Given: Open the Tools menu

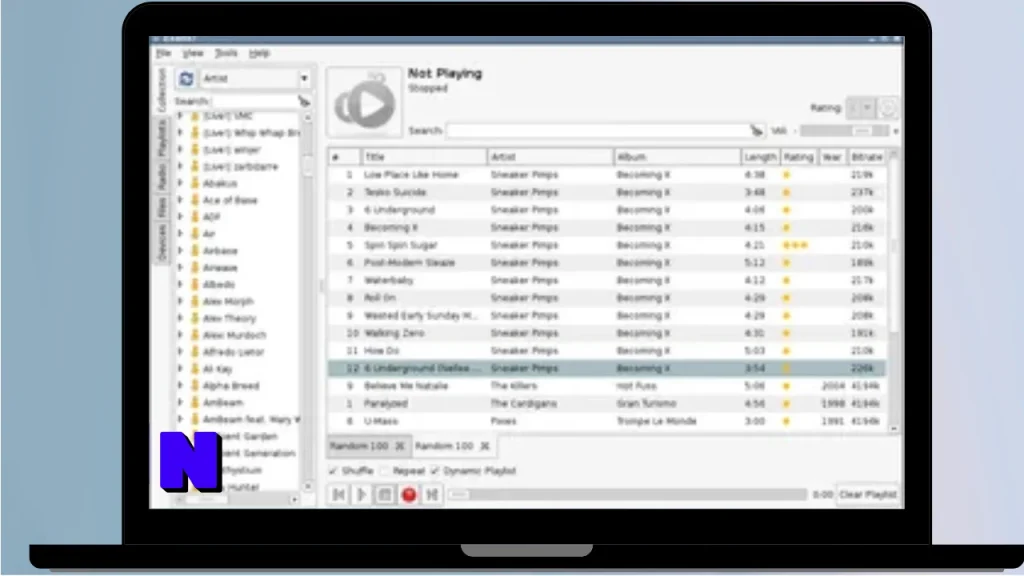Looking at the screenshot, I should (226, 53).
